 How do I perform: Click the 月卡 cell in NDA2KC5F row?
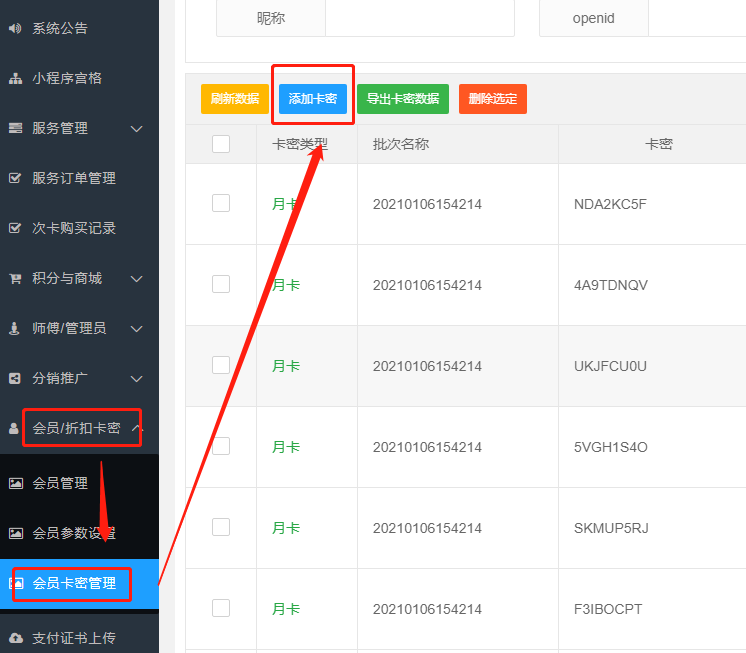point(285,204)
